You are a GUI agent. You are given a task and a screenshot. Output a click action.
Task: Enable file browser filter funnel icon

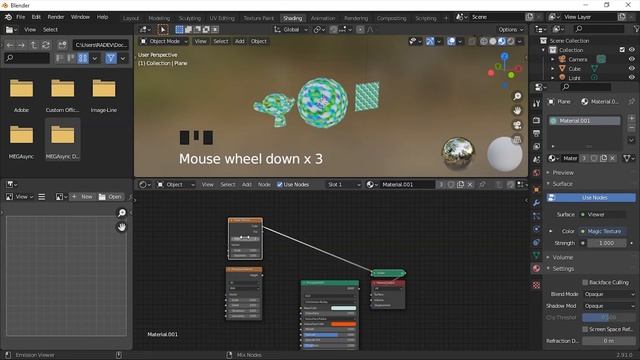click(111, 58)
